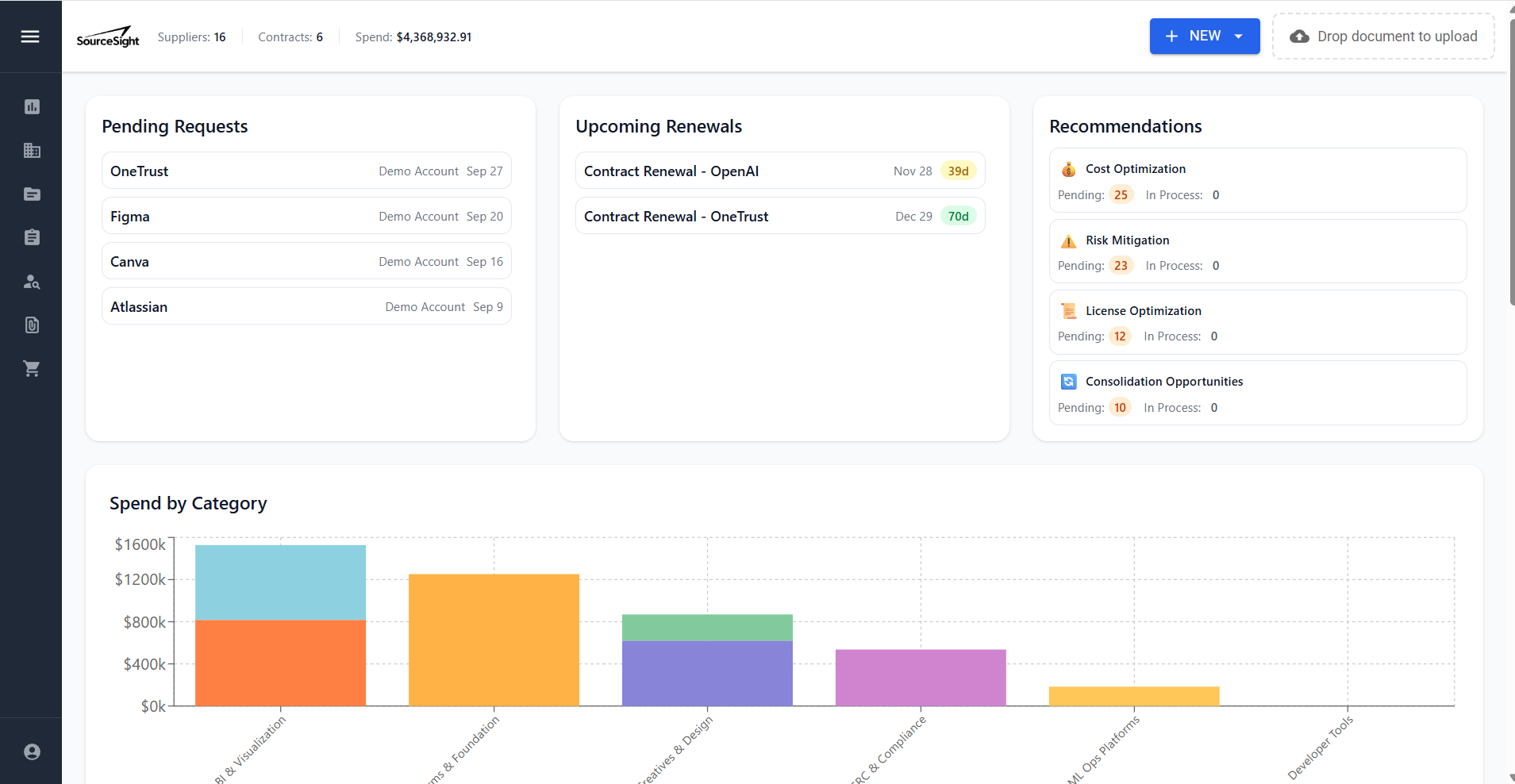Screen dimensions: 1515x784
Task: Select the Figma request from Pending Requests
Action: tap(306, 215)
